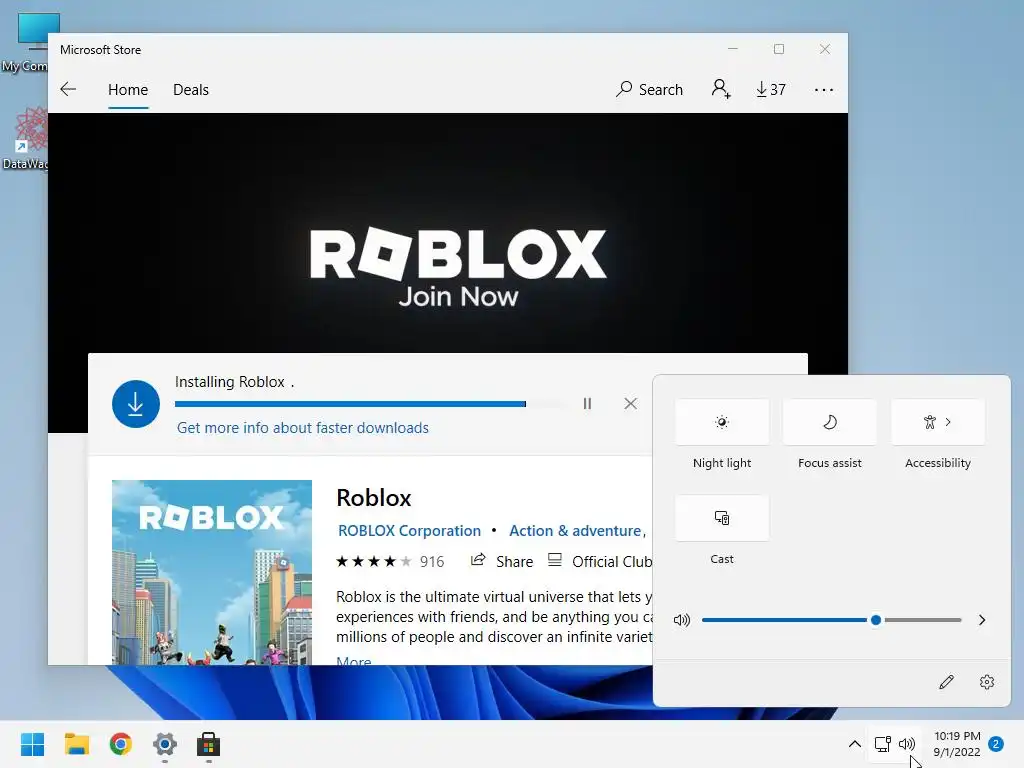The width and height of the screenshot is (1024, 768).
Task: Click the star rating 916 reviews
Action: (x=390, y=562)
